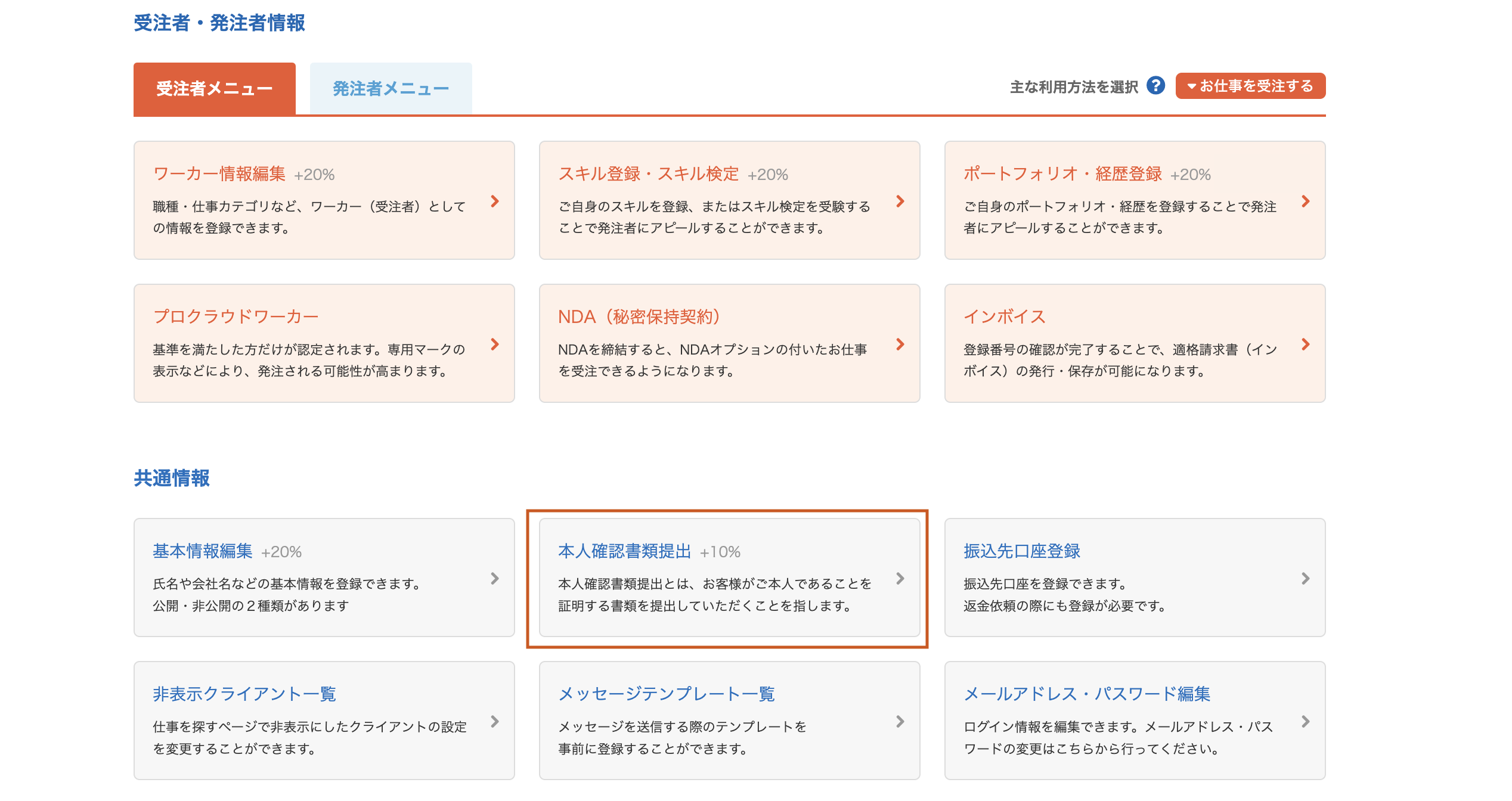
Task: Open the NDA（秘密保持契約） link
Action: pyautogui.click(x=641, y=316)
